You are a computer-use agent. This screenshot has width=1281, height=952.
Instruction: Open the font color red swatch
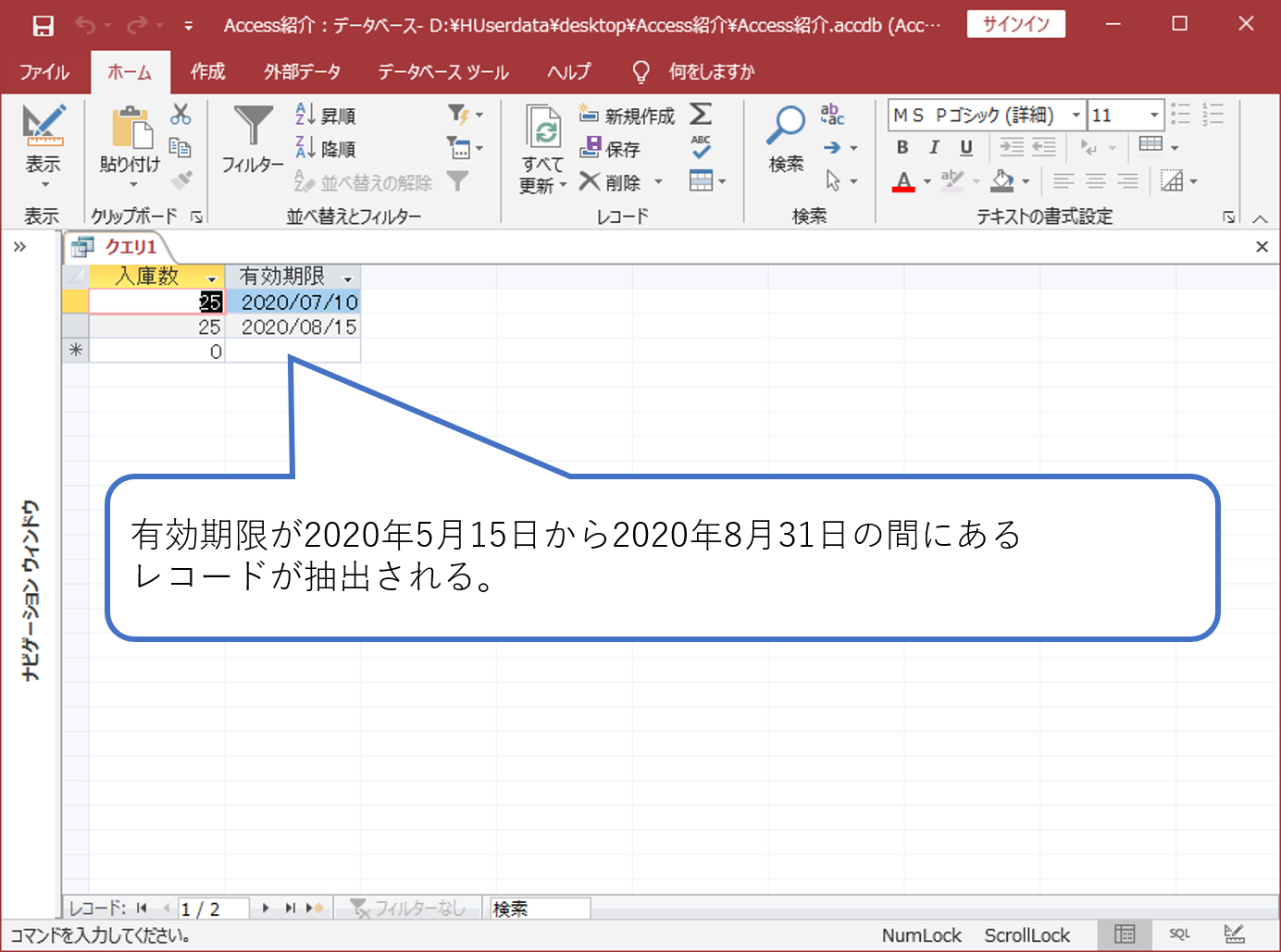click(x=902, y=181)
